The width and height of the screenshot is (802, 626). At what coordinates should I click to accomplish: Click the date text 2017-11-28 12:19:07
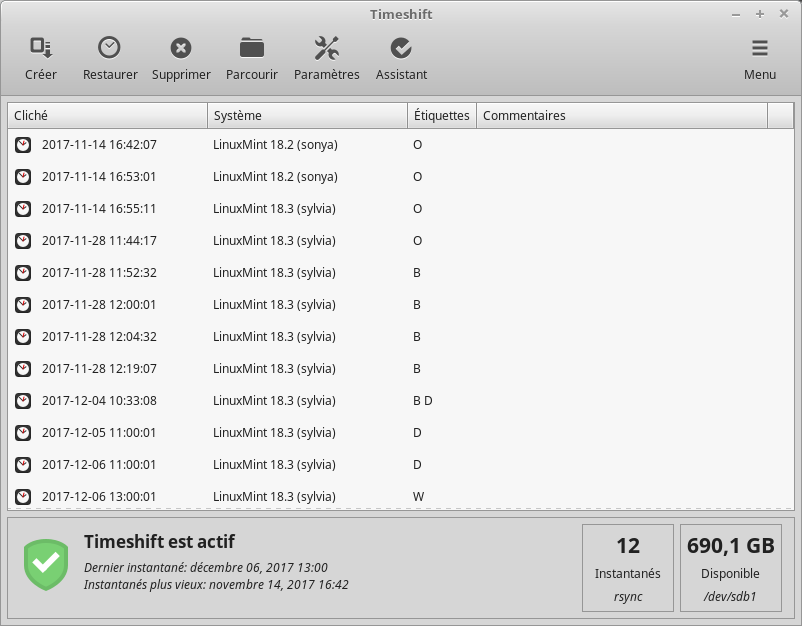tap(99, 369)
